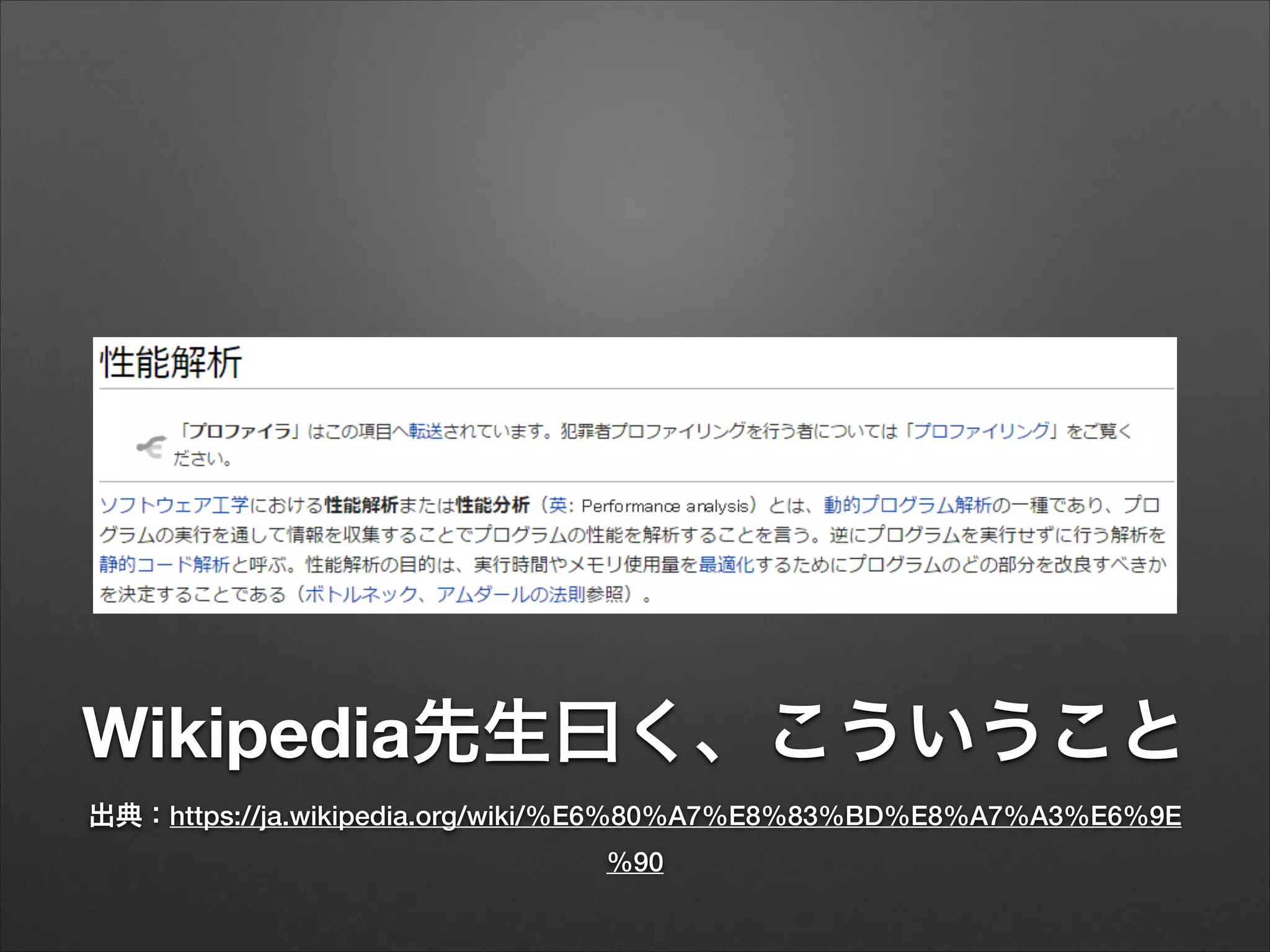Click the 転送 redirect link

tap(425, 431)
